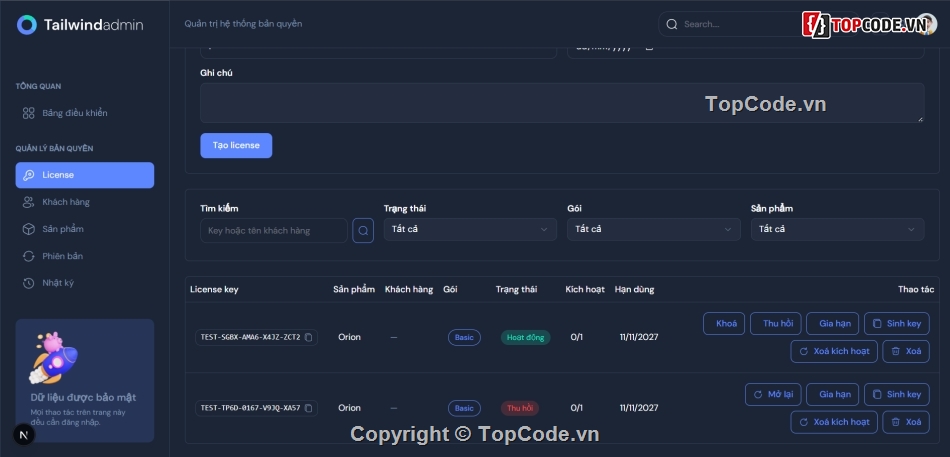Click the users icon beside Khách hàng
The width and height of the screenshot is (950, 457).
pyautogui.click(x=28, y=202)
